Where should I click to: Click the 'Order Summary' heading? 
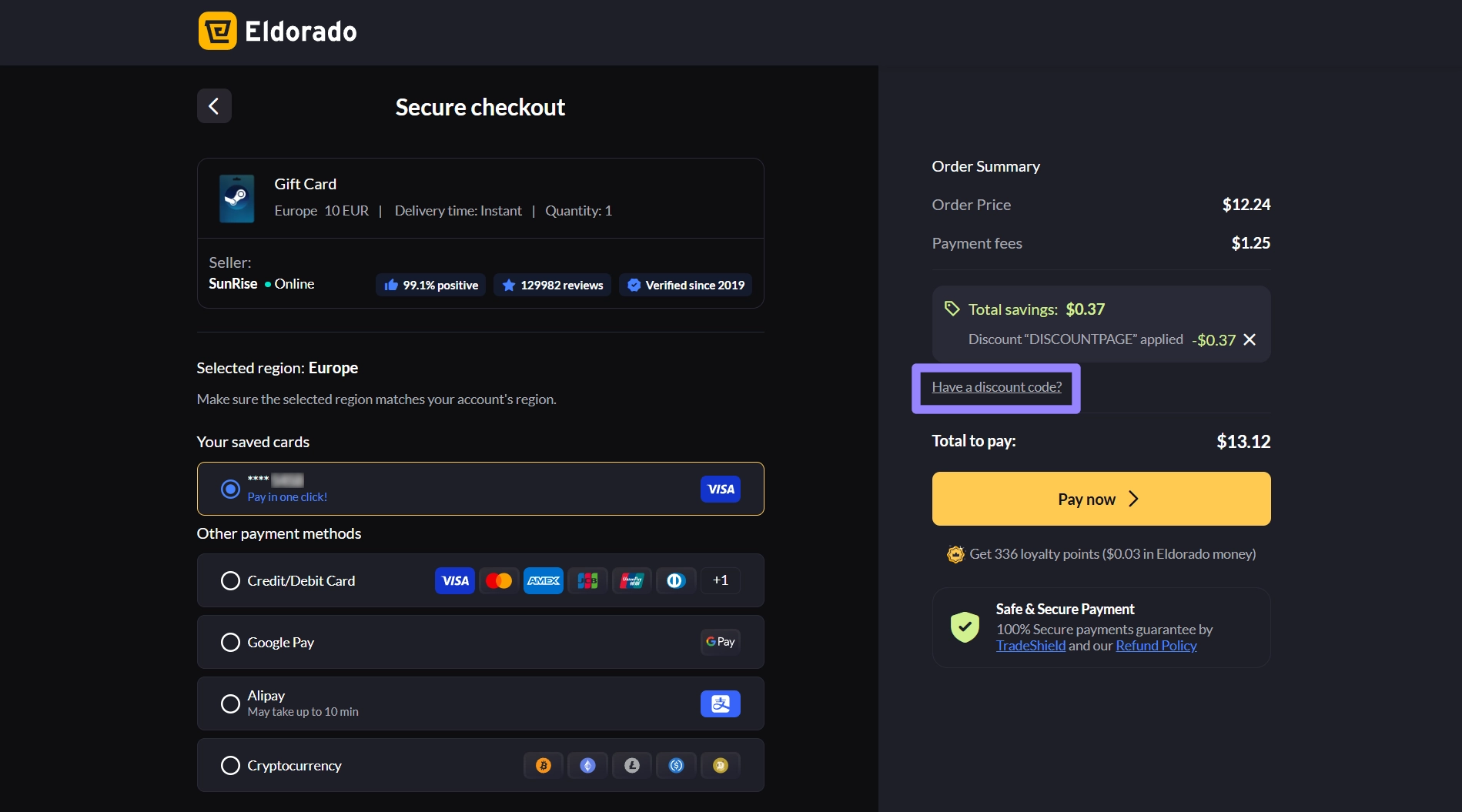[x=985, y=166]
